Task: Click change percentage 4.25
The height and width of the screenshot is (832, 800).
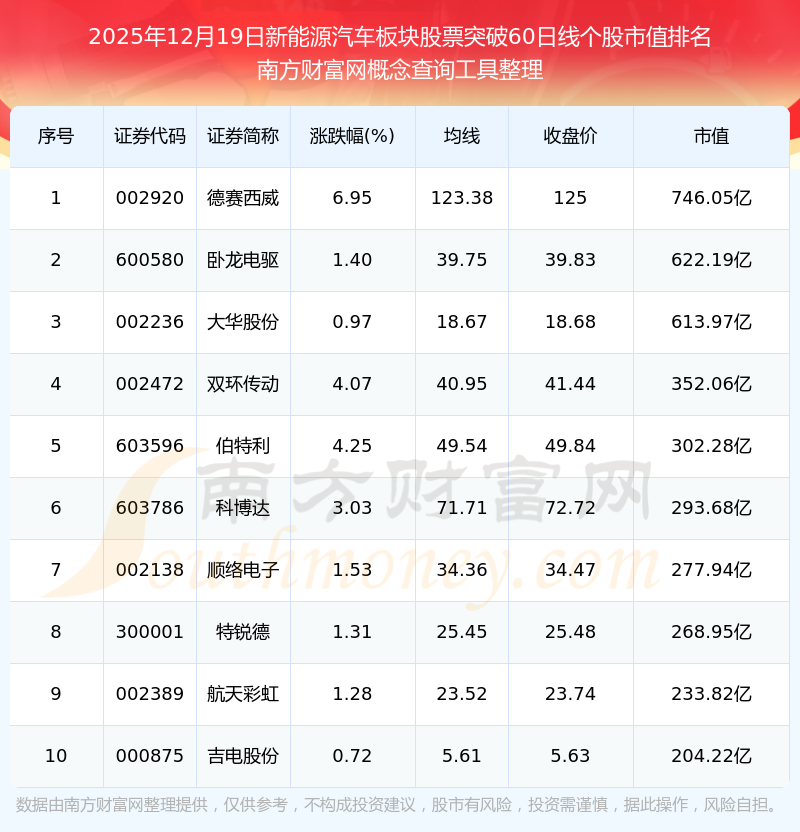Action: pyautogui.click(x=352, y=446)
